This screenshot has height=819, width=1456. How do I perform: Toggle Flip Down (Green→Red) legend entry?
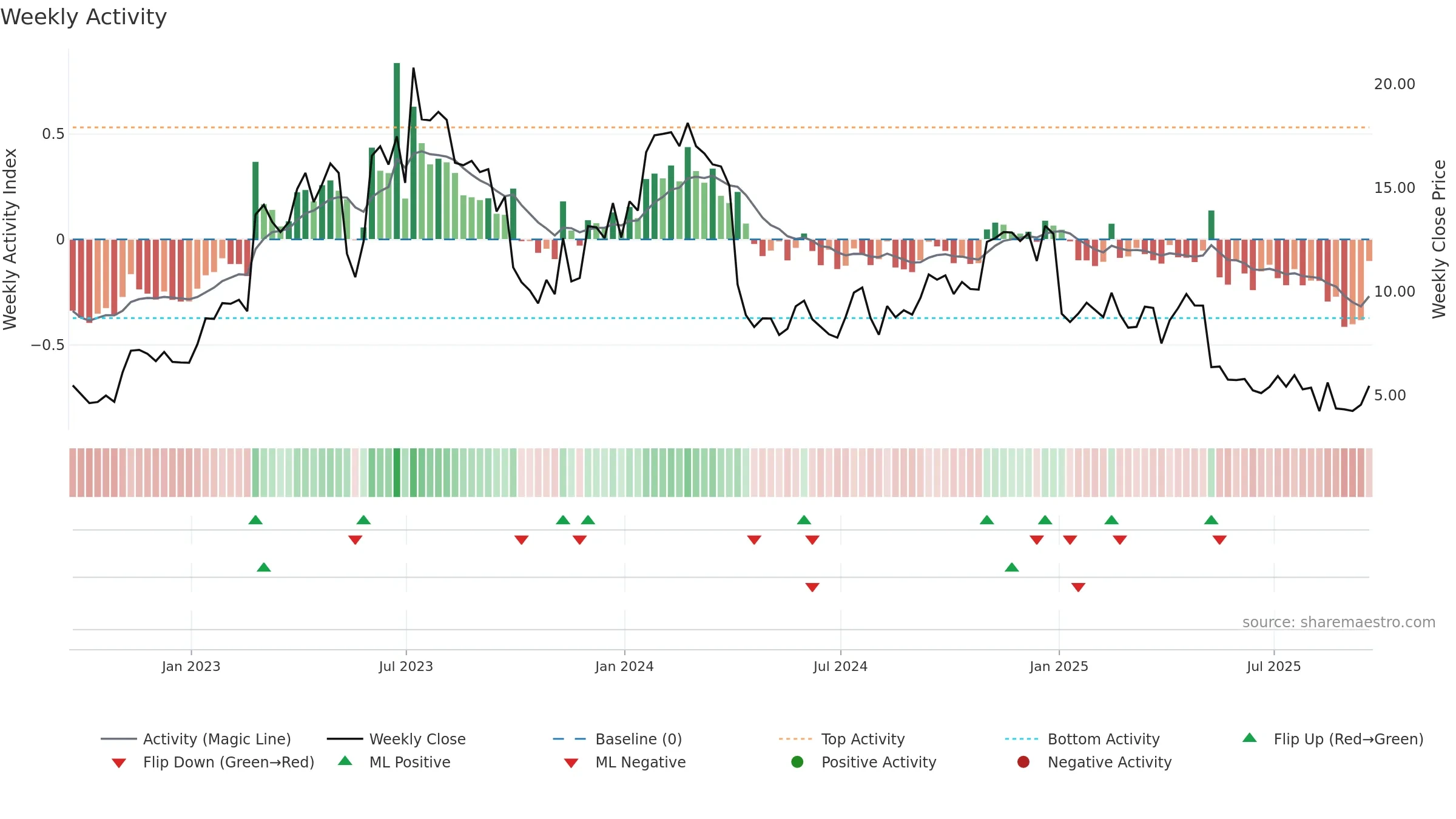click(212, 762)
